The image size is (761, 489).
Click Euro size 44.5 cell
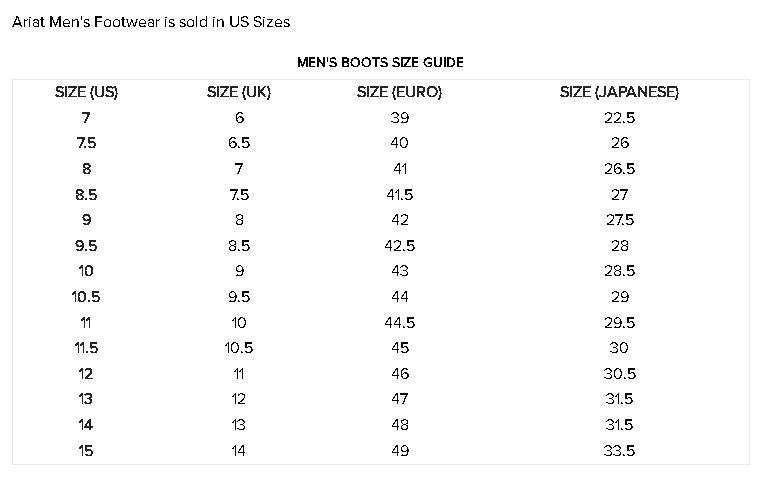pos(400,323)
